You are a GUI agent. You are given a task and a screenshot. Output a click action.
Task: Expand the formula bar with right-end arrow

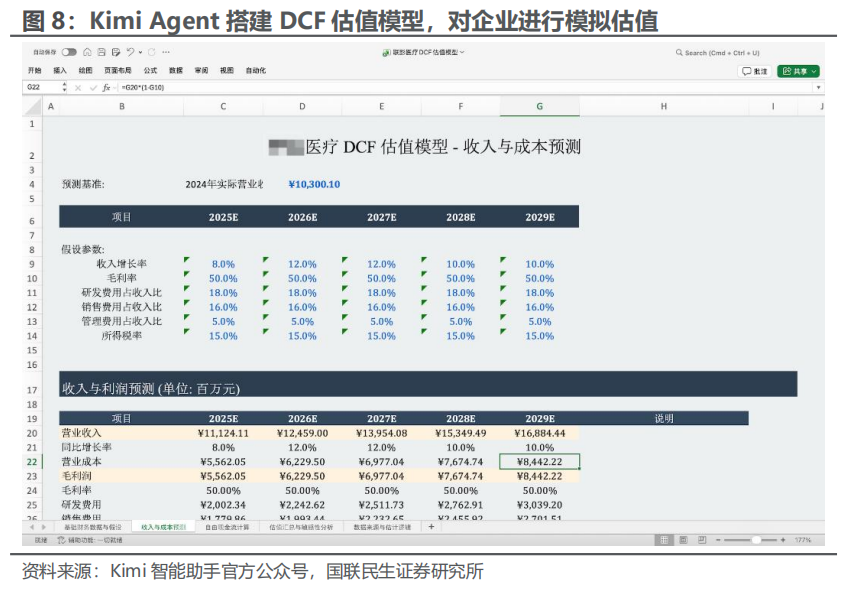click(x=819, y=87)
